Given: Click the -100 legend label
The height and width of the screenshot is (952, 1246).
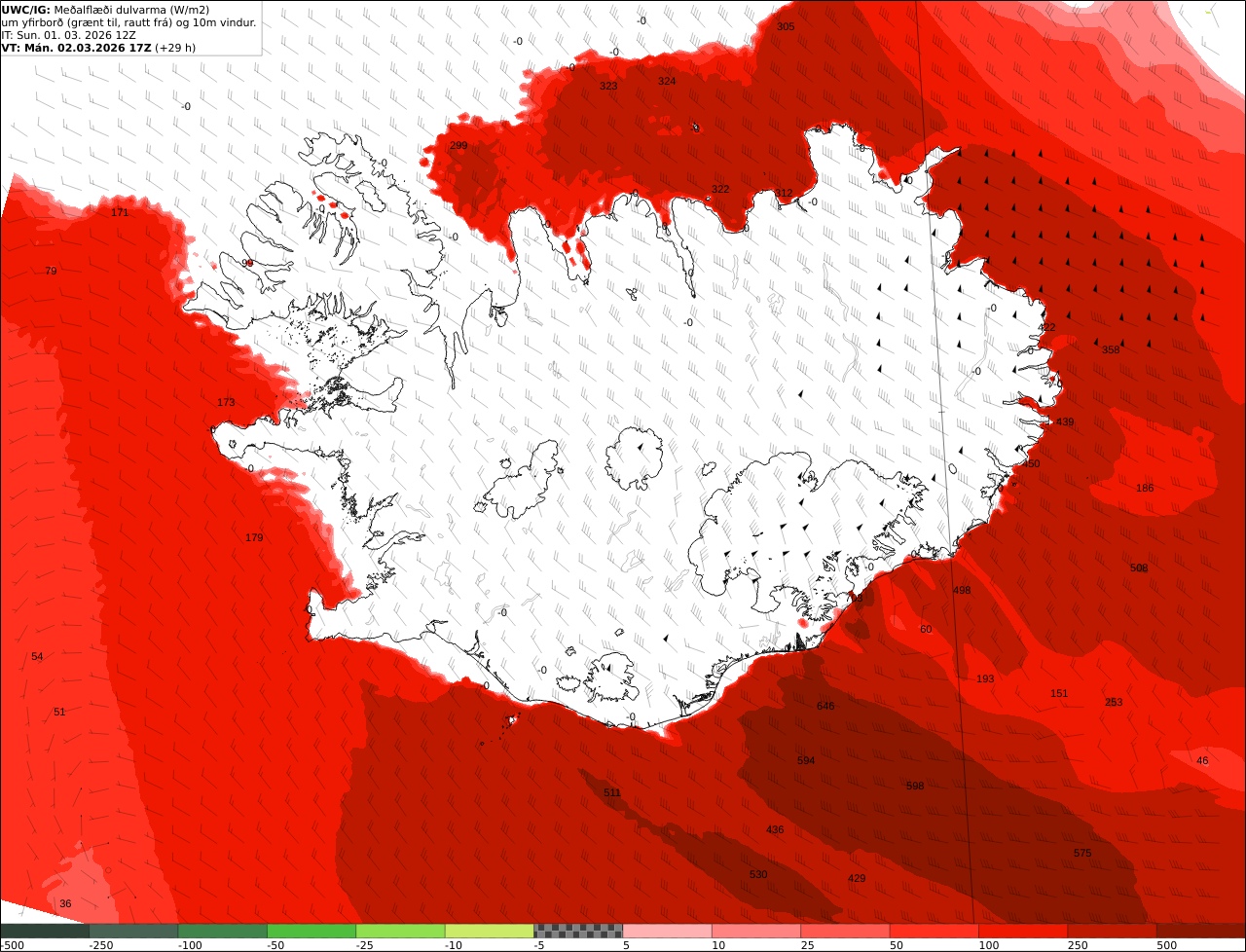Looking at the screenshot, I should click(189, 945).
